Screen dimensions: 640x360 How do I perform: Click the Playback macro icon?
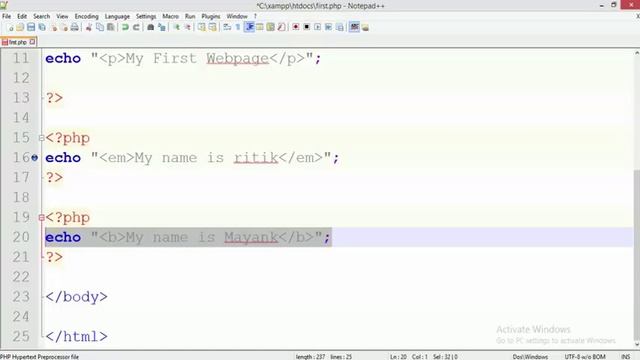[x=317, y=27]
